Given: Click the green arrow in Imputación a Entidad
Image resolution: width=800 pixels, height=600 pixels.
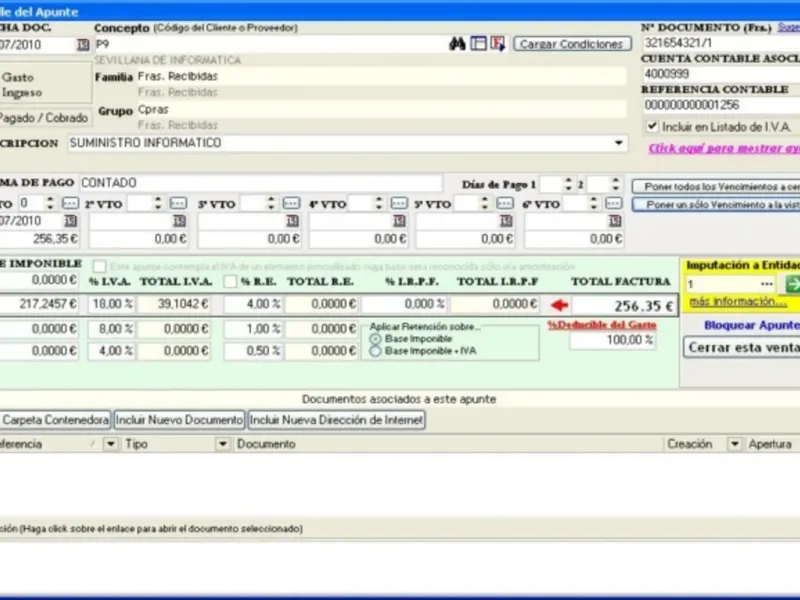Looking at the screenshot, I should point(793,285).
